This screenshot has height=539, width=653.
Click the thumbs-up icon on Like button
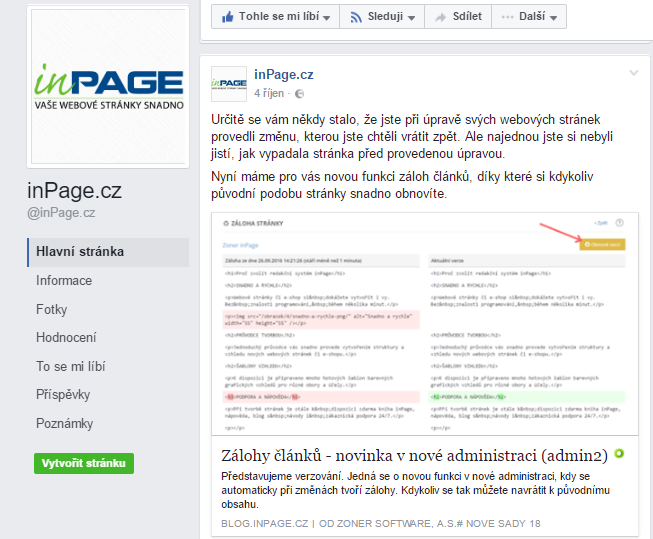[226, 17]
